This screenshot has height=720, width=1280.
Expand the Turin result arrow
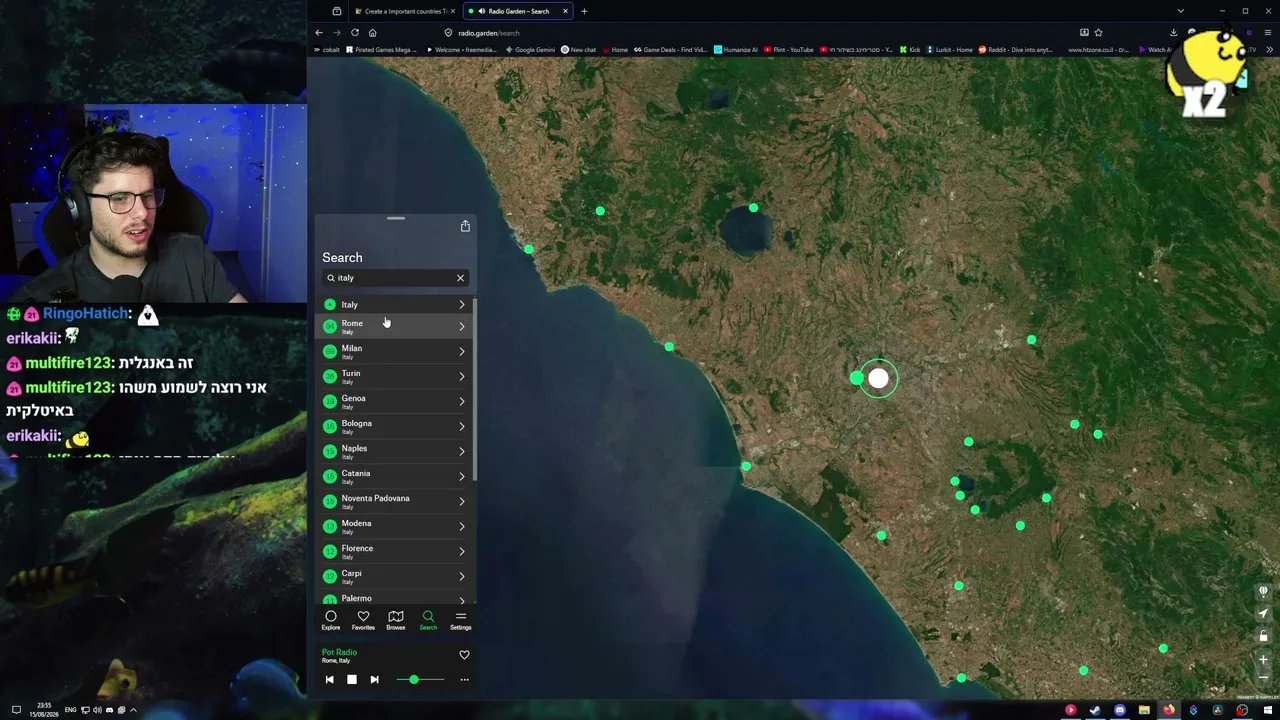(462, 376)
